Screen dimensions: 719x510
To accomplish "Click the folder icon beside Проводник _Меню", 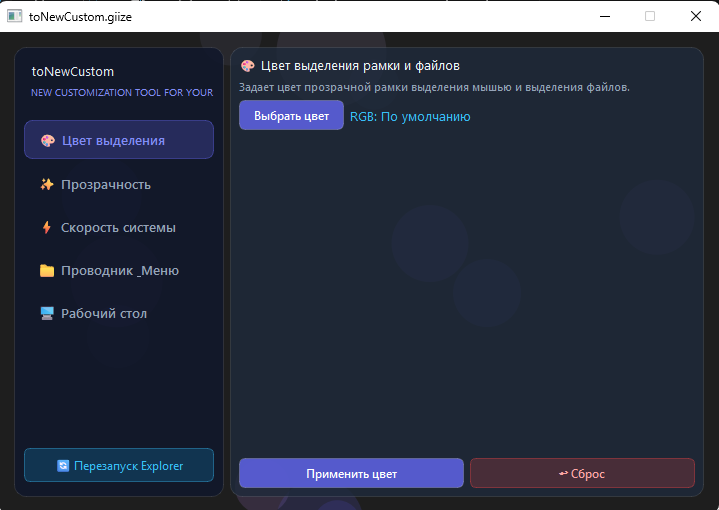I will pos(47,271).
